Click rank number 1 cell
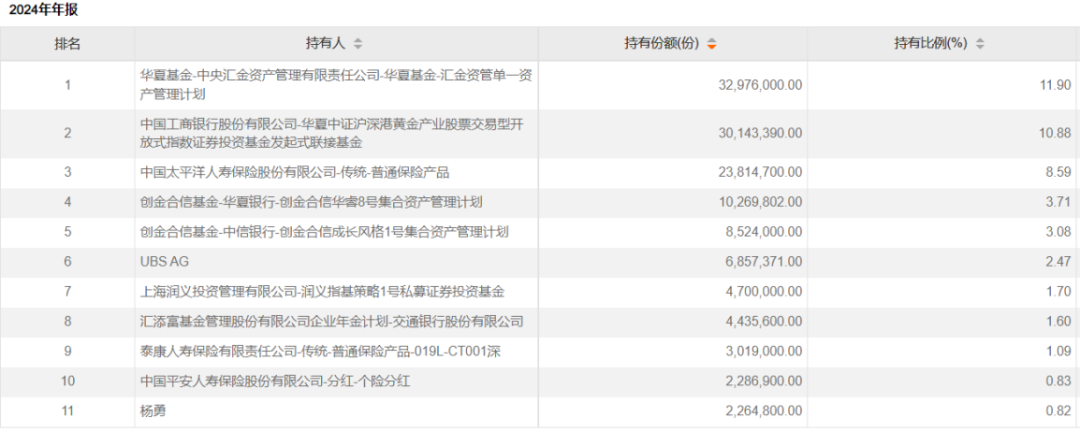1080x432 pixels. point(68,85)
